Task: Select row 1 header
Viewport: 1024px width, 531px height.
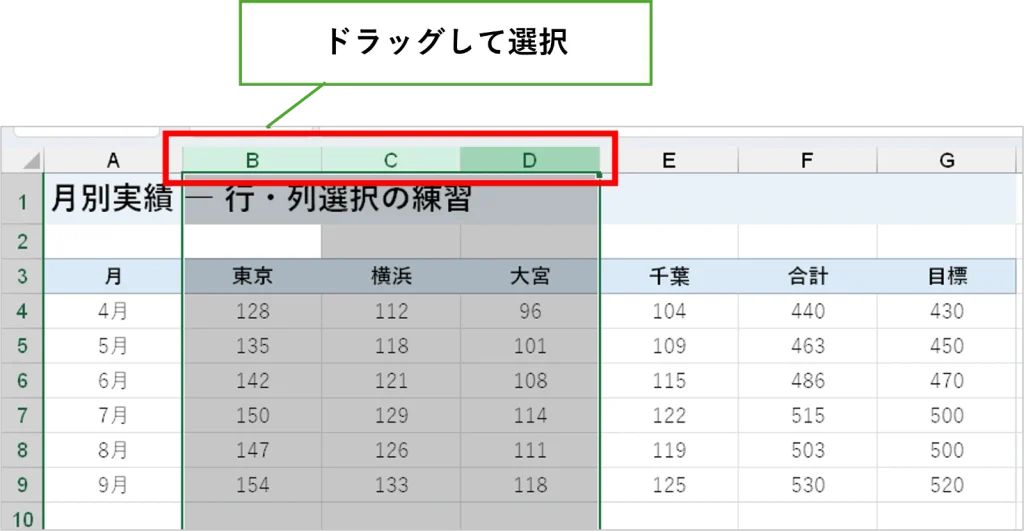Action: point(22,199)
